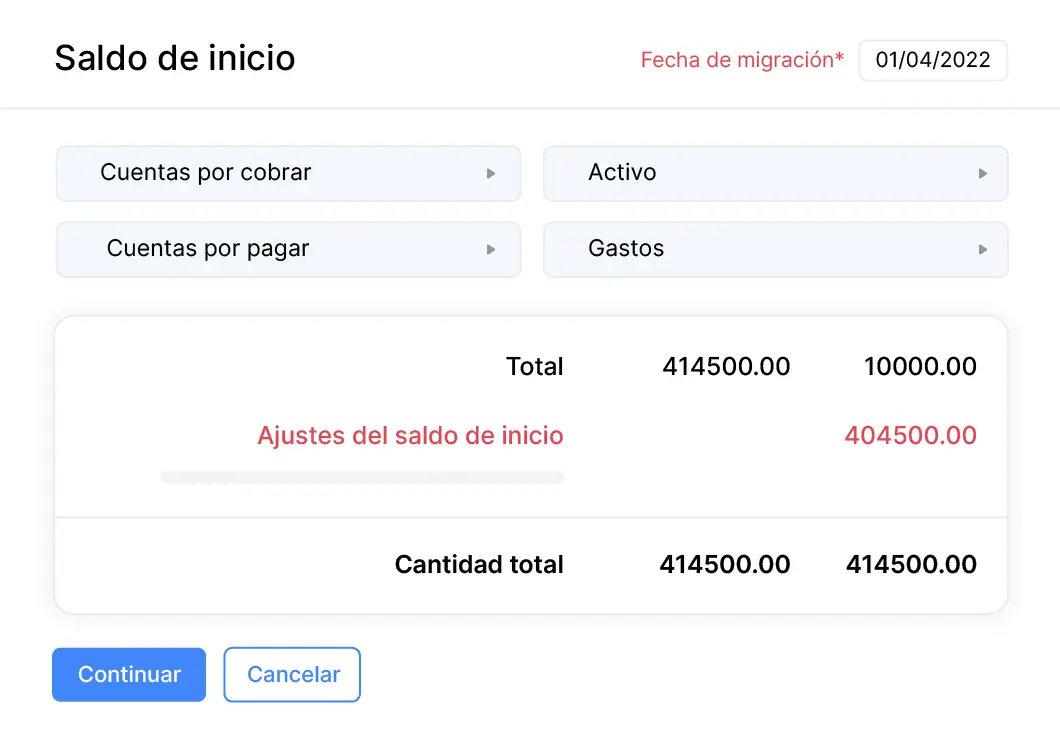This screenshot has width=1060, height=741.
Task: Select the Total amount 414500.00 in the Total row
Action: (x=726, y=367)
